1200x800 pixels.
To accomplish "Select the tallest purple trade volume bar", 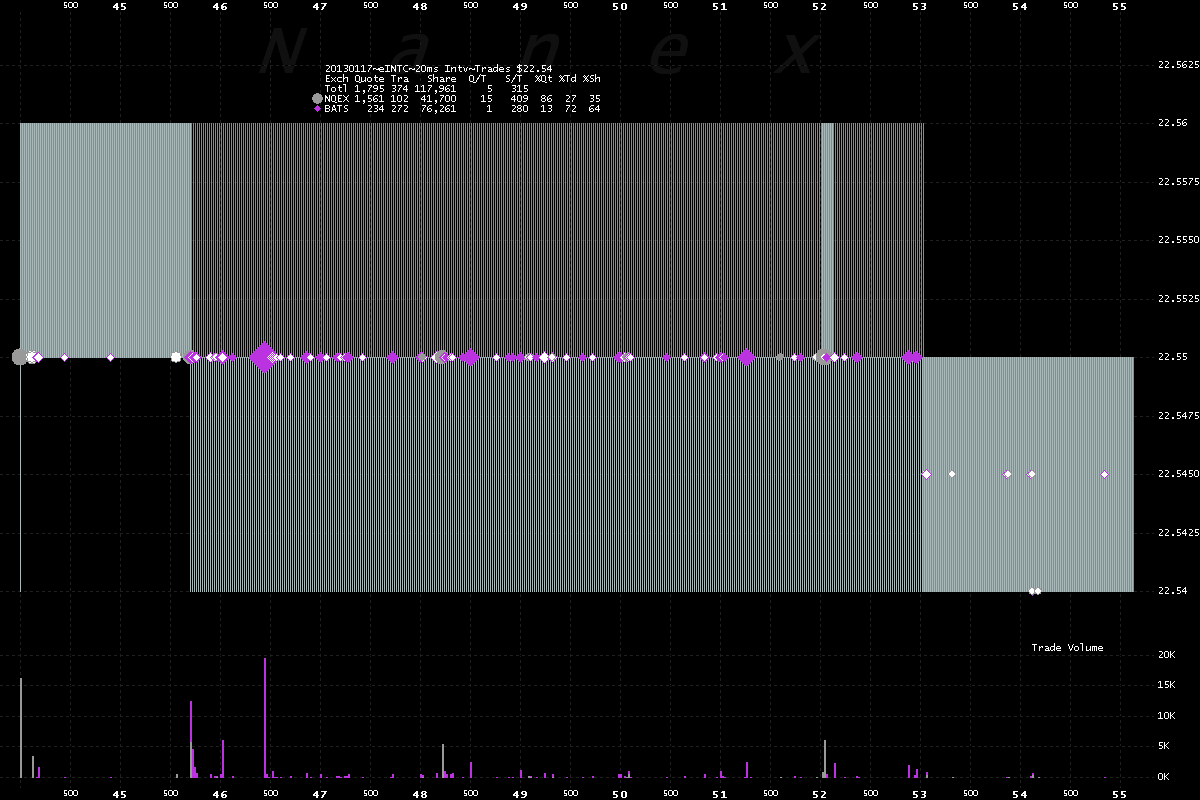I will tap(265, 717).
